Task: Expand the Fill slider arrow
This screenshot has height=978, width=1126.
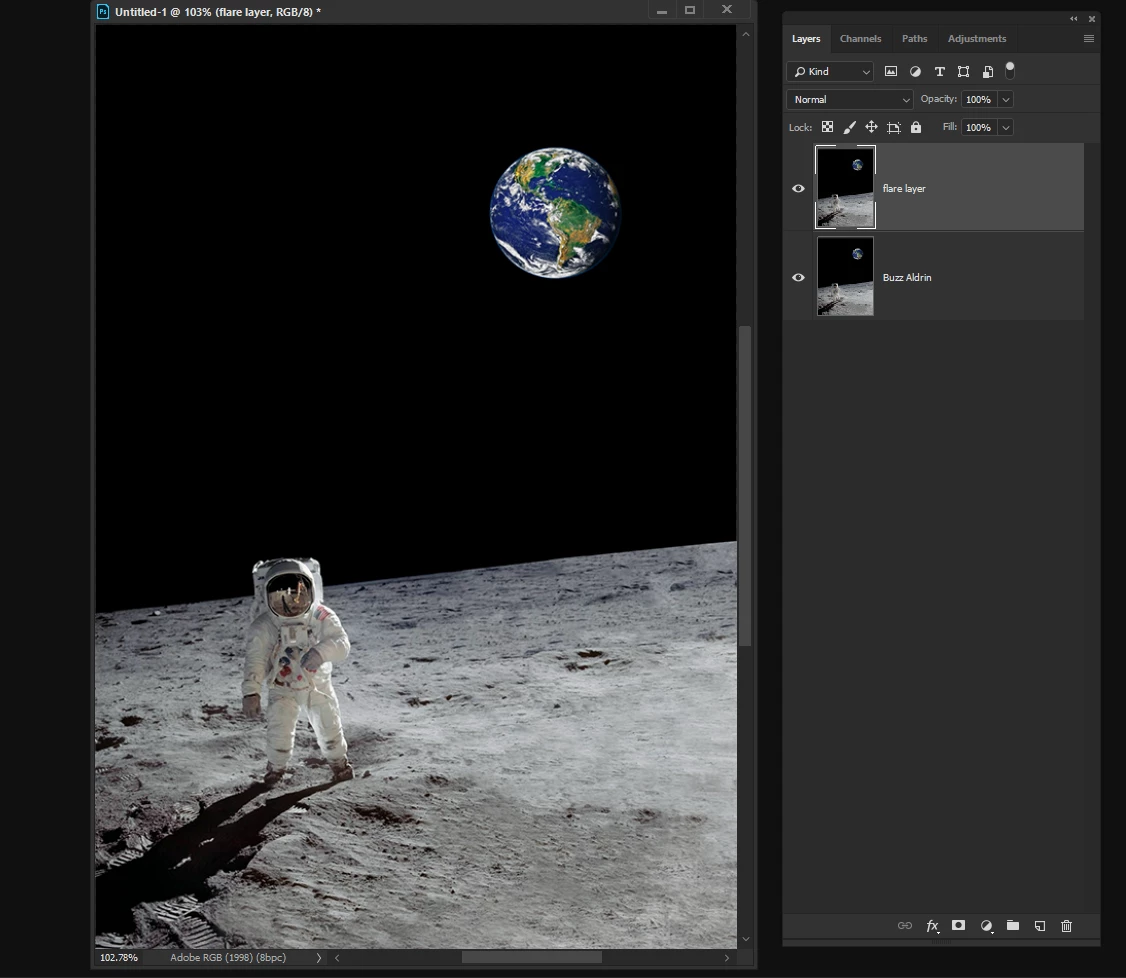Action: tap(1005, 127)
